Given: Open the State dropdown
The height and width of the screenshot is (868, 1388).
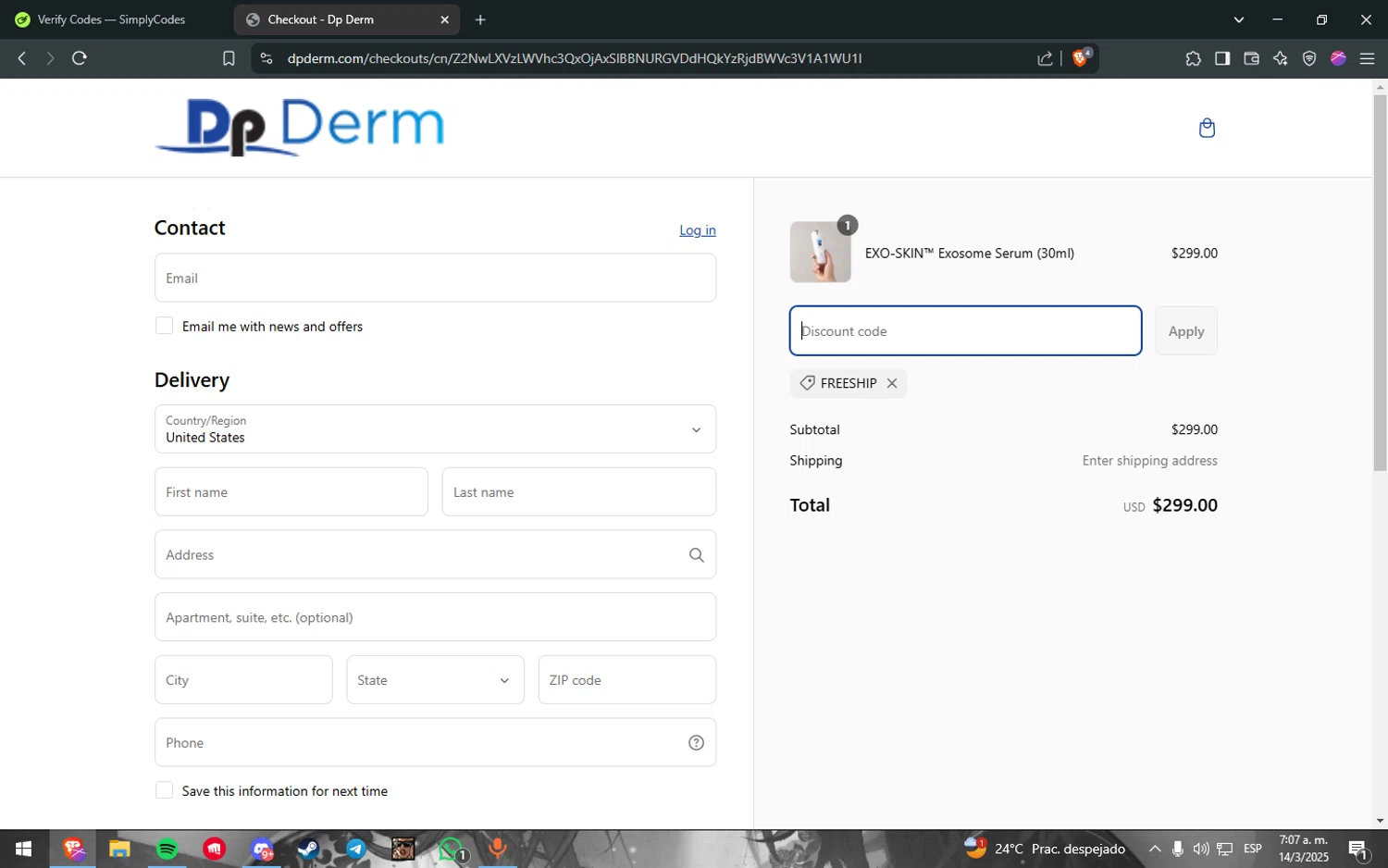Looking at the screenshot, I should click(435, 680).
